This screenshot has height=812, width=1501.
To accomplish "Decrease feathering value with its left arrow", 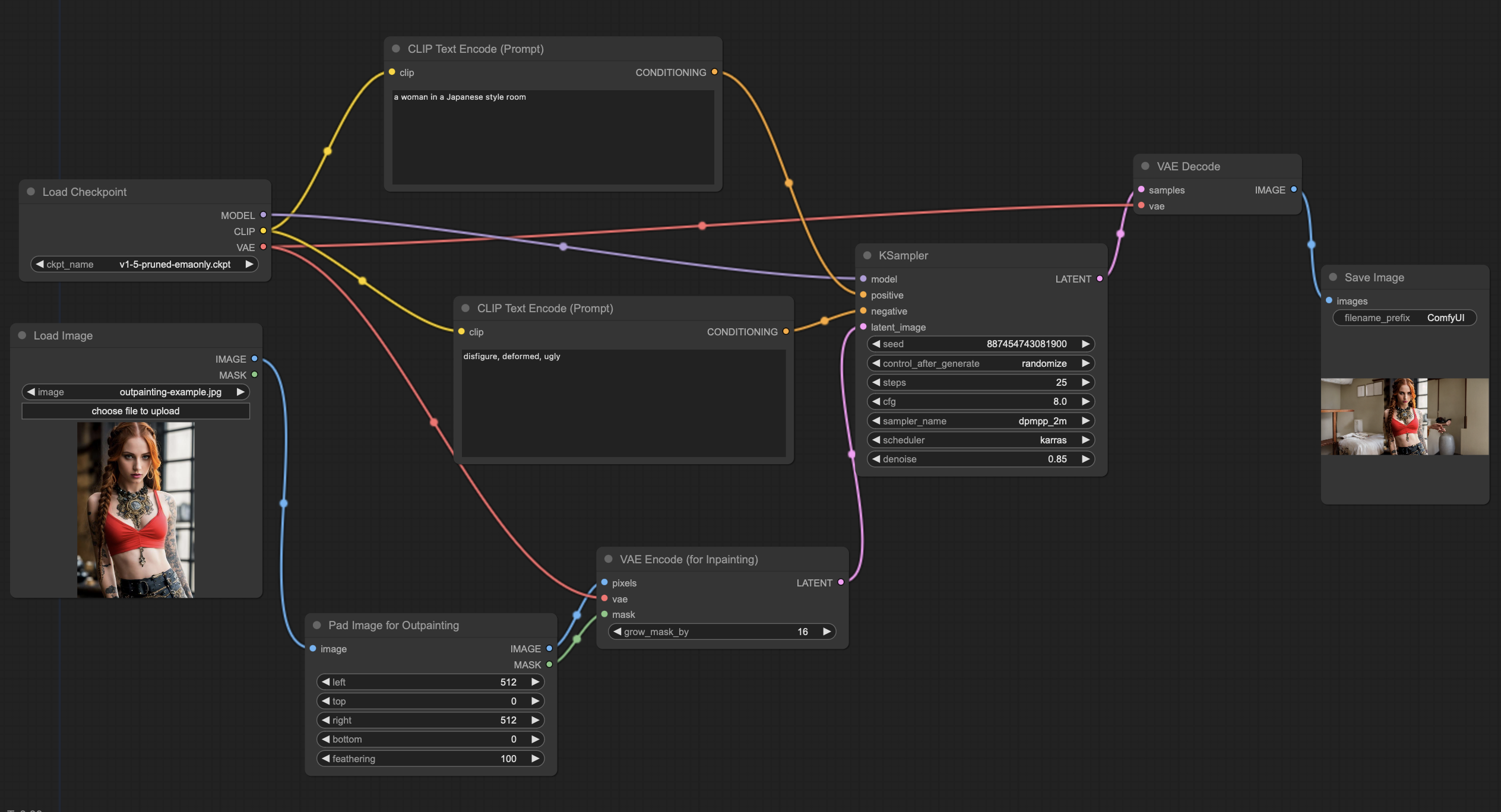I will pos(325,758).
